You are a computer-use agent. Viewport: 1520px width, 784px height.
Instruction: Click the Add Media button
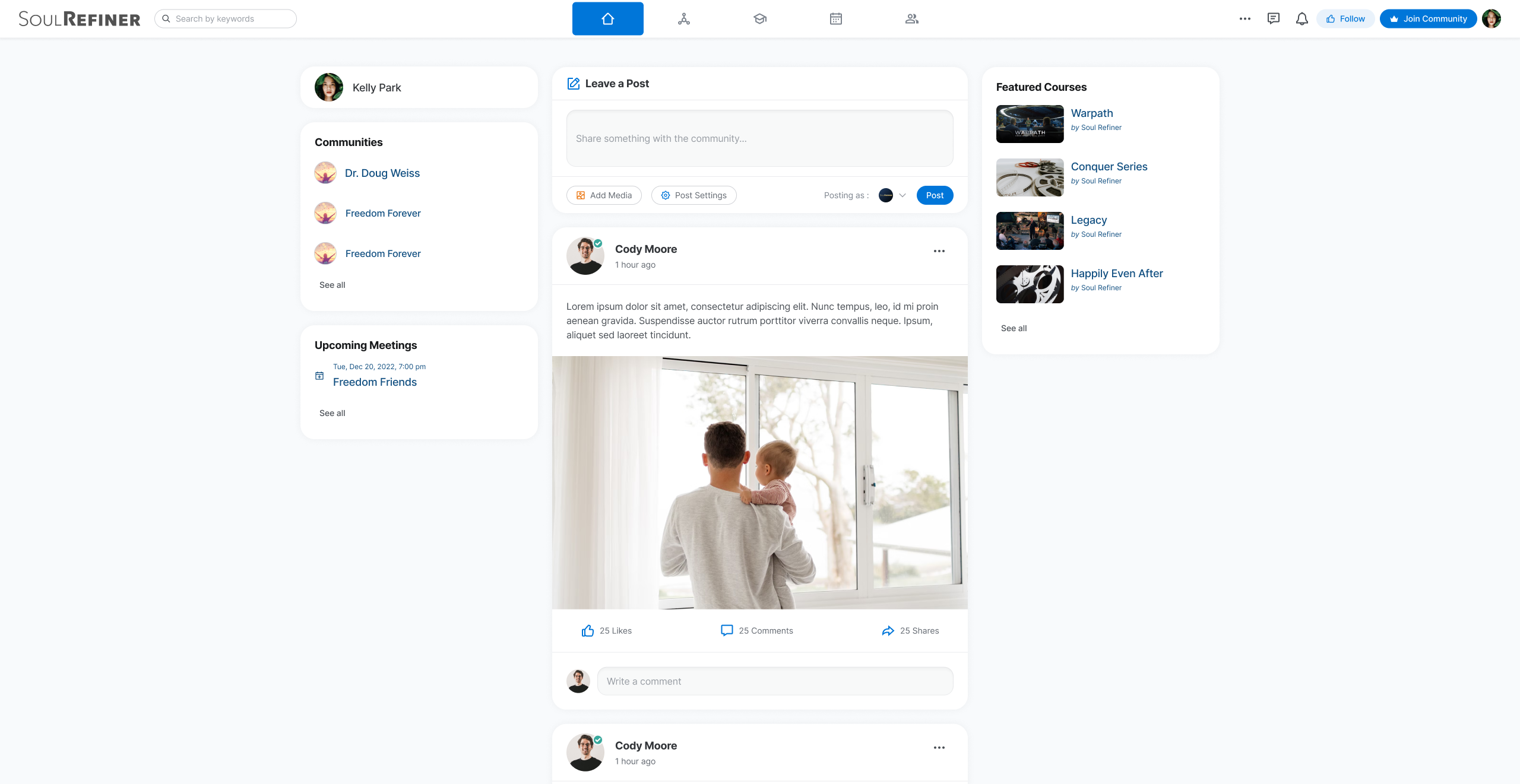coord(604,195)
